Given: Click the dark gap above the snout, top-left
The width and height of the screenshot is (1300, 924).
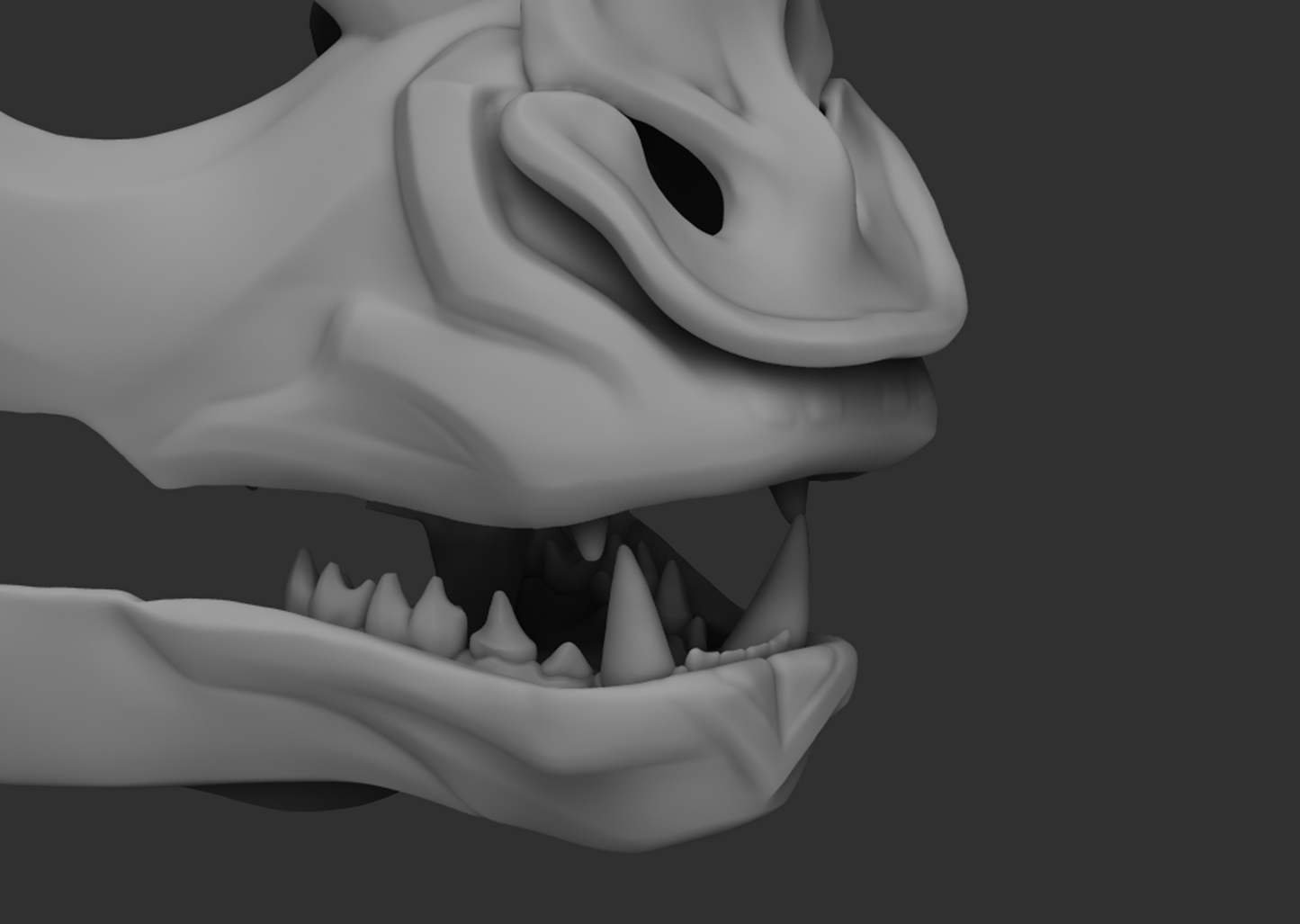Looking at the screenshot, I should point(135,54).
